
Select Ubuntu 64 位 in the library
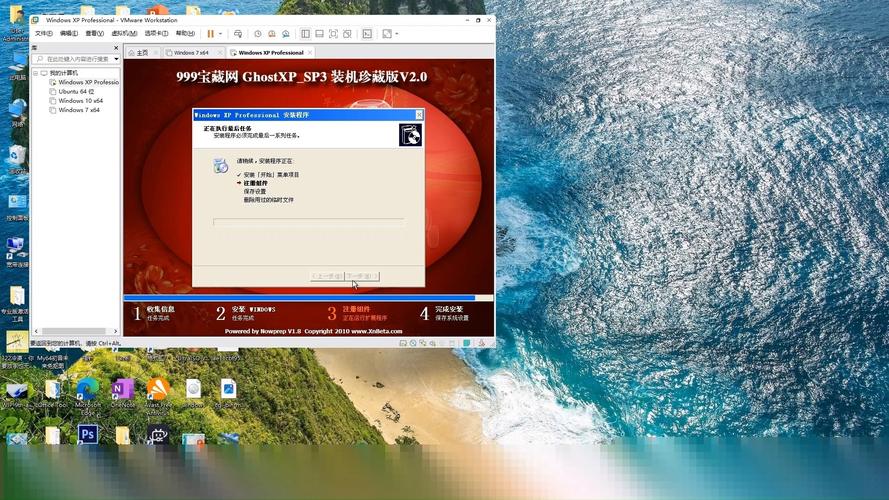[75, 91]
